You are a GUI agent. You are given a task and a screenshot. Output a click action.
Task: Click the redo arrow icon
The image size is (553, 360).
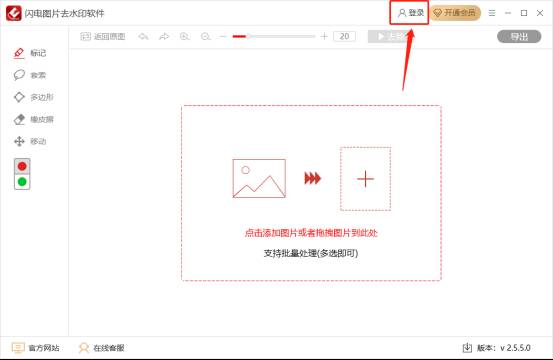[164, 36]
